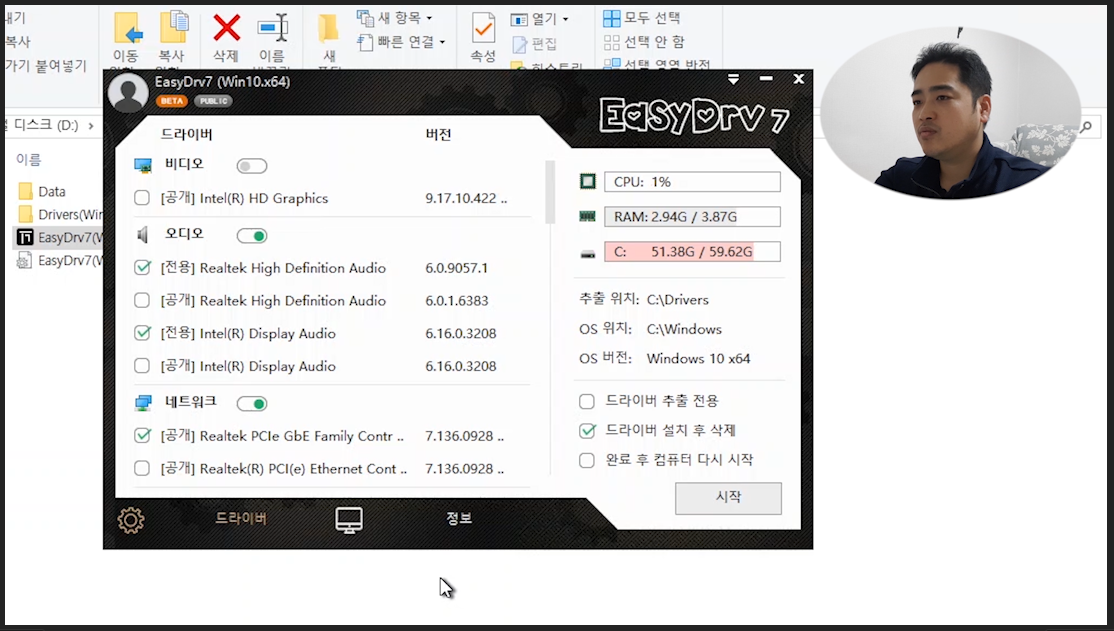Screen dimensions: 1114x631
Task: Click driver version 9.17.10.422
Action: click(x=465, y=198)
